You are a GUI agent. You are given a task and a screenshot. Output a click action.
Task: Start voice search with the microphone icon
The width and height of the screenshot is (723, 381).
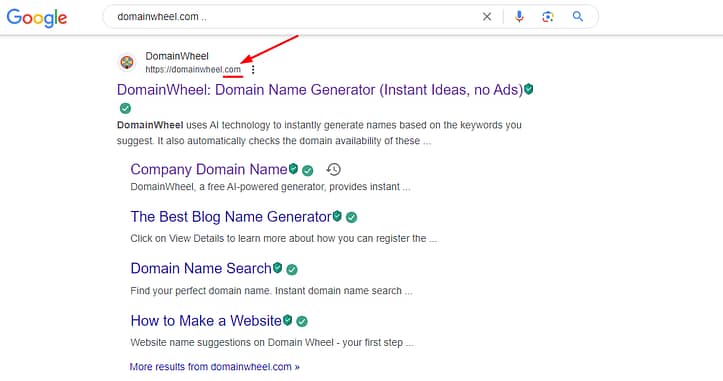(519, 17)
